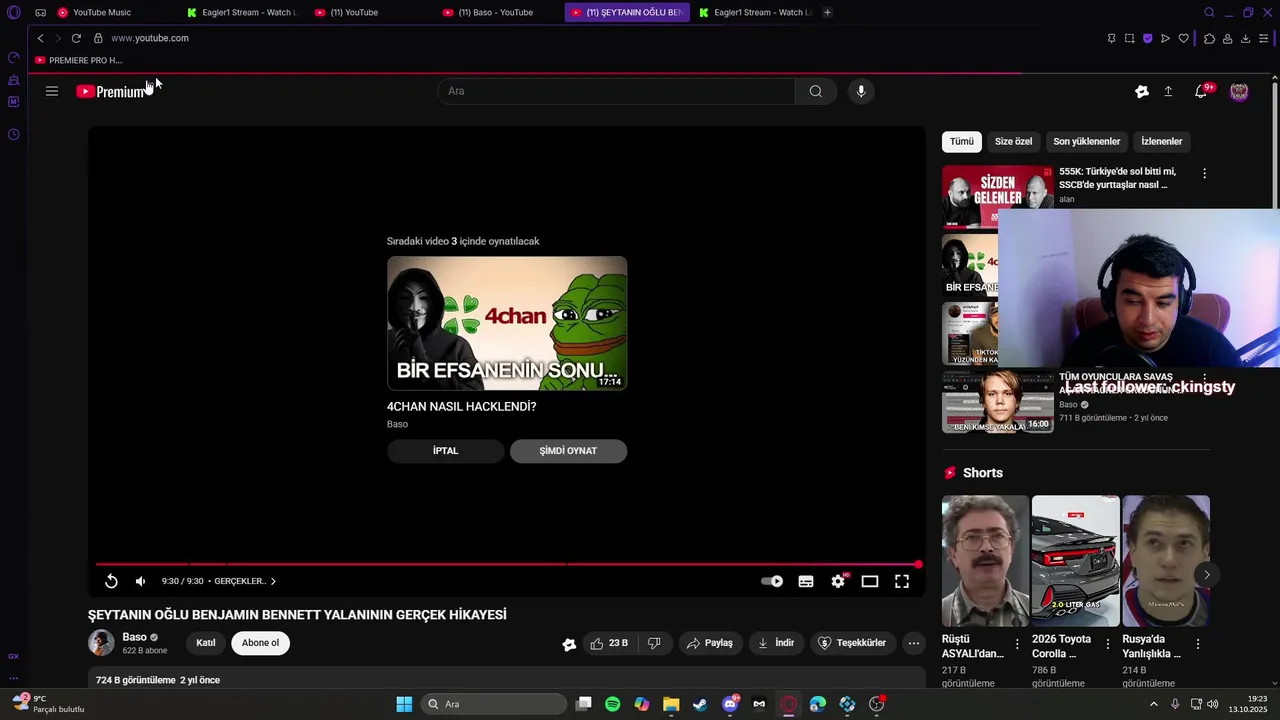The height and width of the screenshot is (720, 1280).
Task: Open options for 2026 Toyota Corolla short
Action: pos(1107,645)
